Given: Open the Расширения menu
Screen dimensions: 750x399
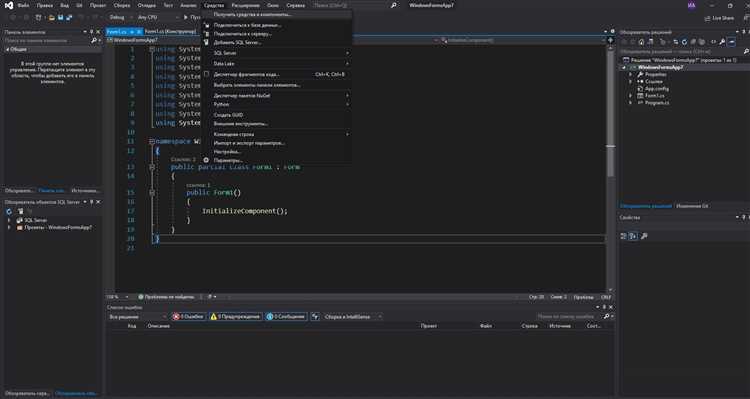Looking at the screenshot, I should coord(245,5).
